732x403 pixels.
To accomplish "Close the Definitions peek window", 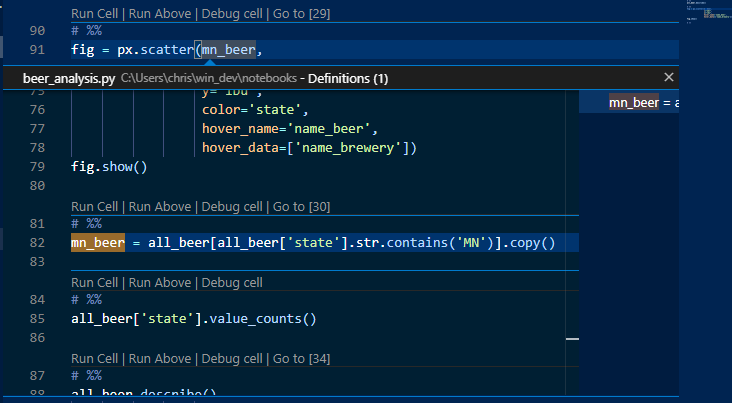I will point(669,77).
